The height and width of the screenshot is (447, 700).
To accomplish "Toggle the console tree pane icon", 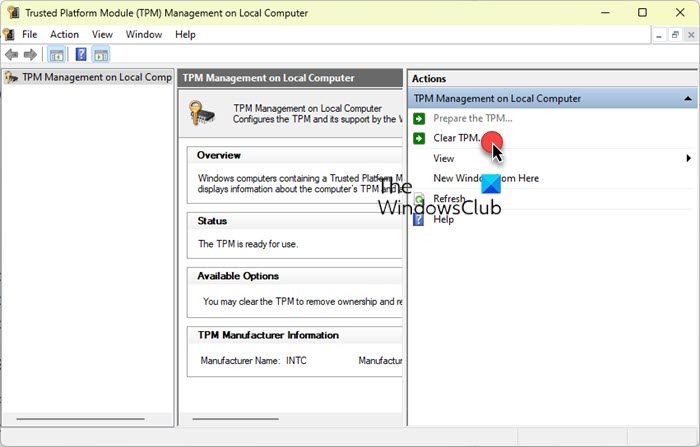I will [x=57, y=55].
